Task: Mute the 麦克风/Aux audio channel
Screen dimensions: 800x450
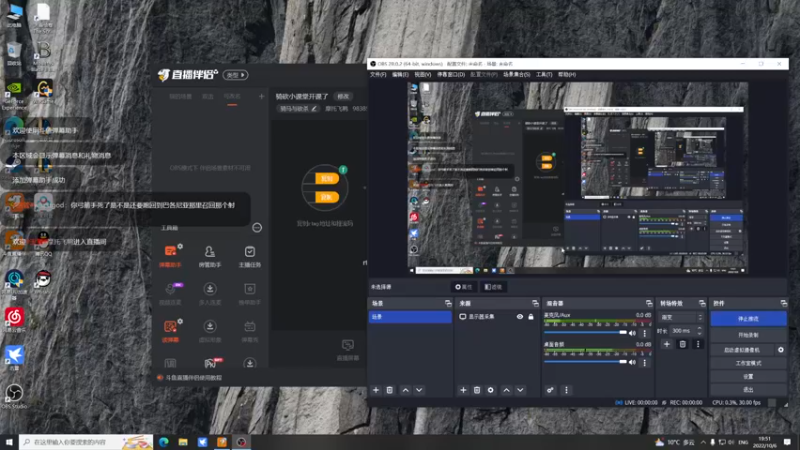Action: 633,333
